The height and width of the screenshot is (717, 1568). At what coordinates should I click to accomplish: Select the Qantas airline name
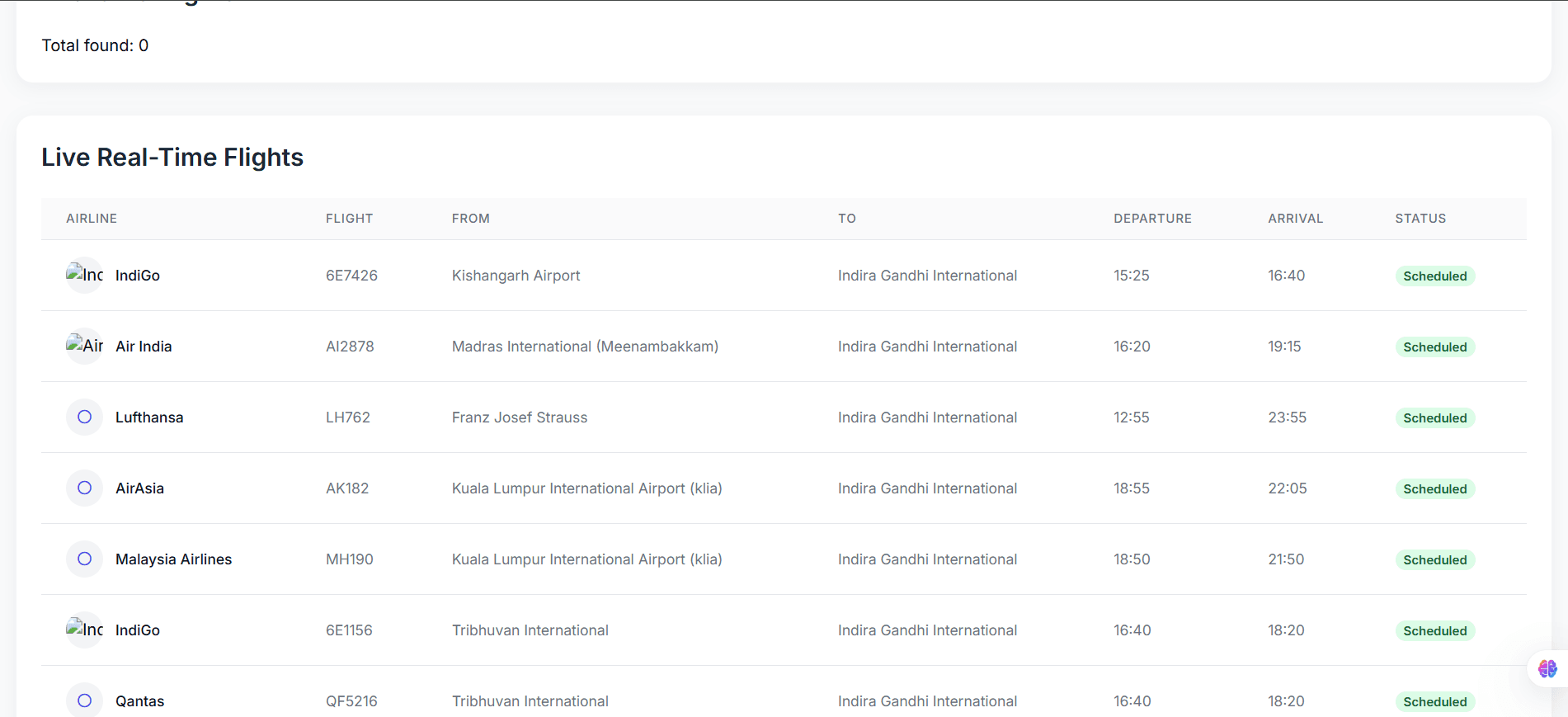coord(139,701)
